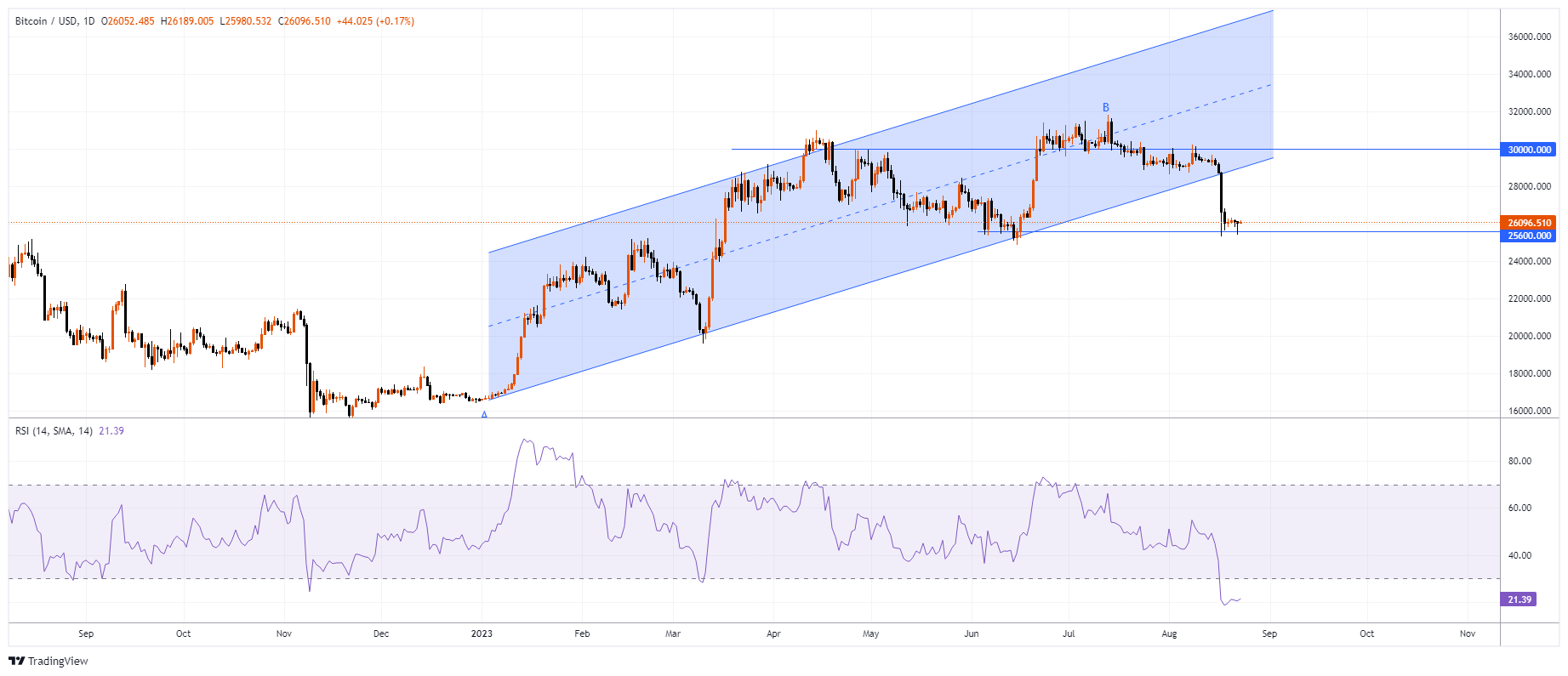Select the point A channel anchor label
Viewport: 1568px width, 676px height.
click(484, 415)
